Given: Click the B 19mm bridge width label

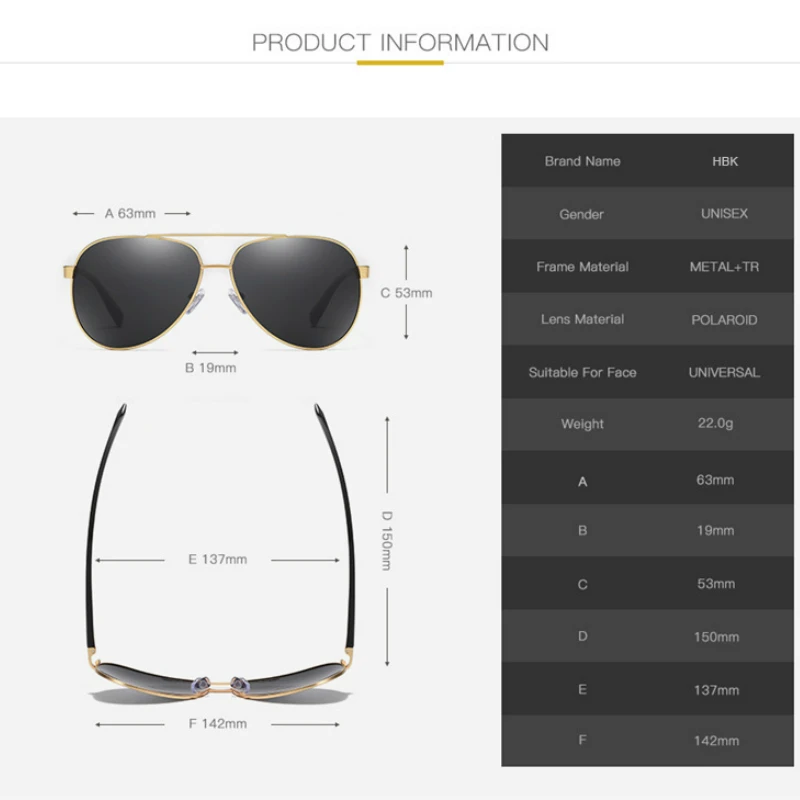Looking at the screenshot, I should 210,368.
